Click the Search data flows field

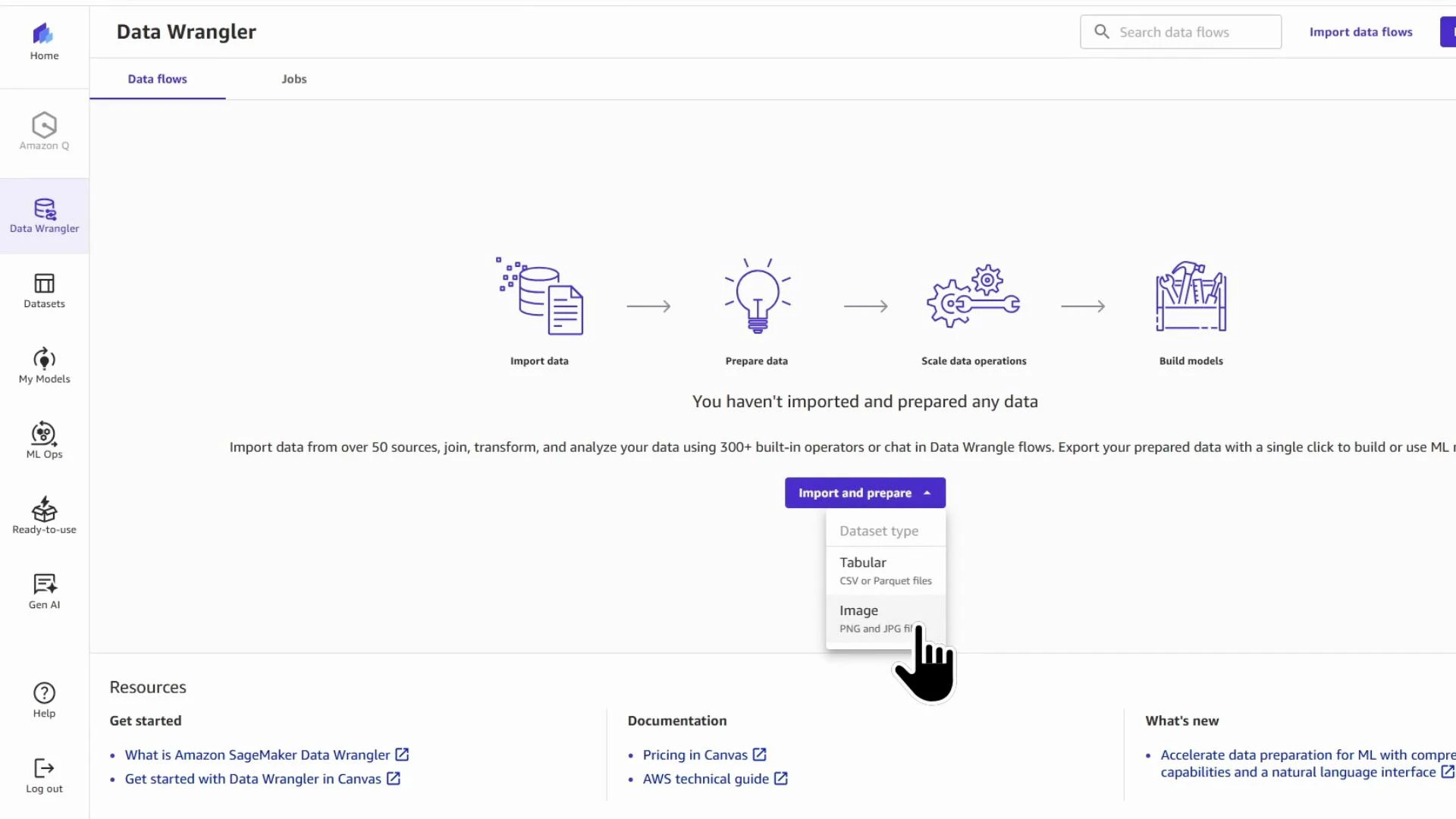pos(1180,32)
